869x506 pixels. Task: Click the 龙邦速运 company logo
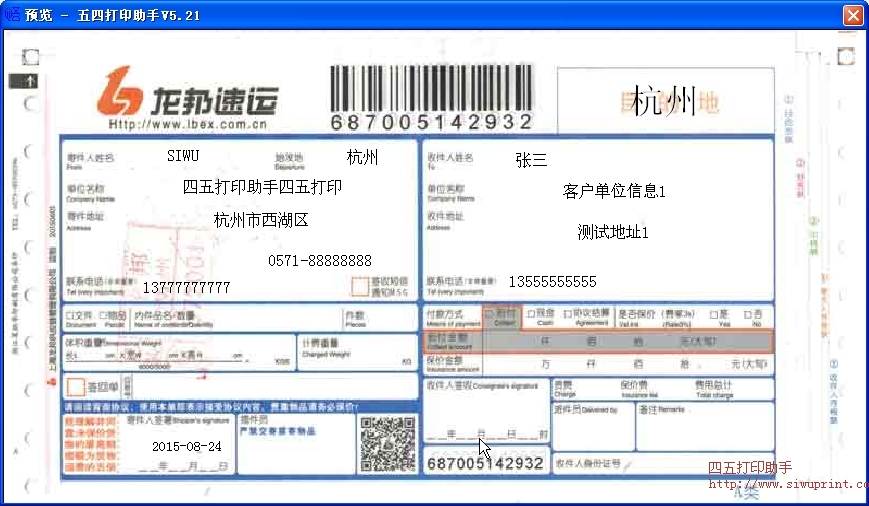187,92
